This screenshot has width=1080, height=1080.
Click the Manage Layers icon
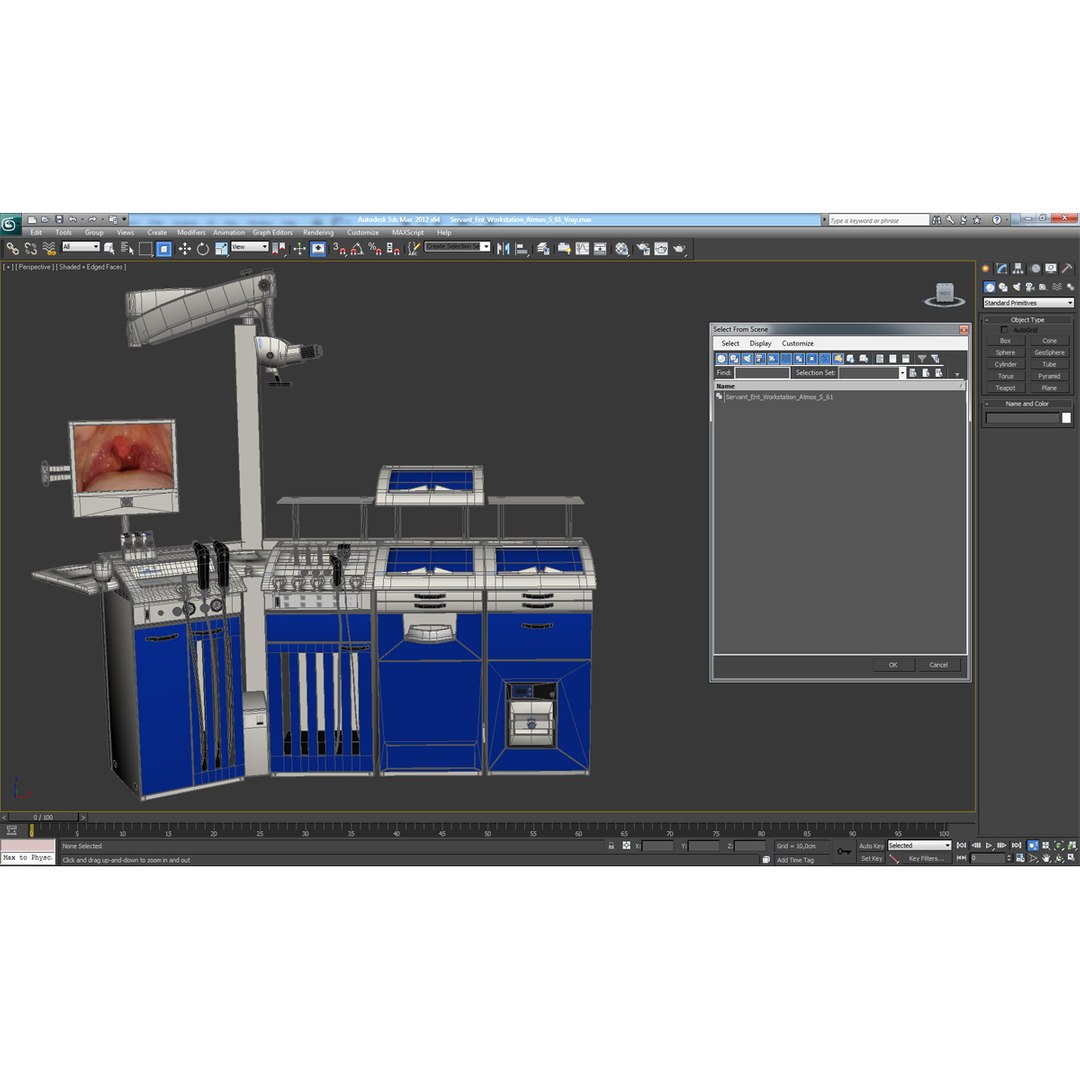543,249
